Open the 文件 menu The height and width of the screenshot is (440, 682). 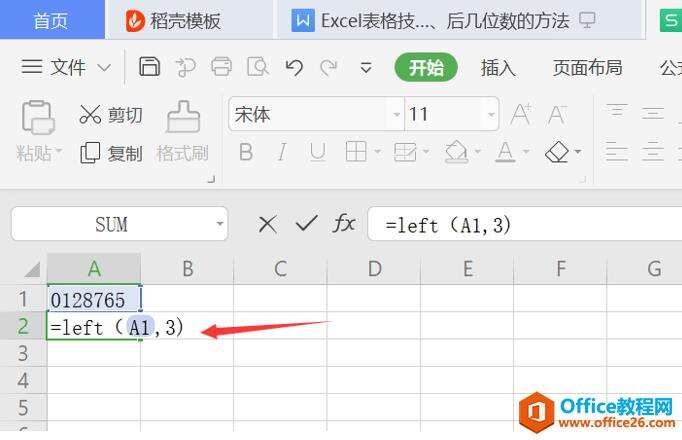coord(53,67)
